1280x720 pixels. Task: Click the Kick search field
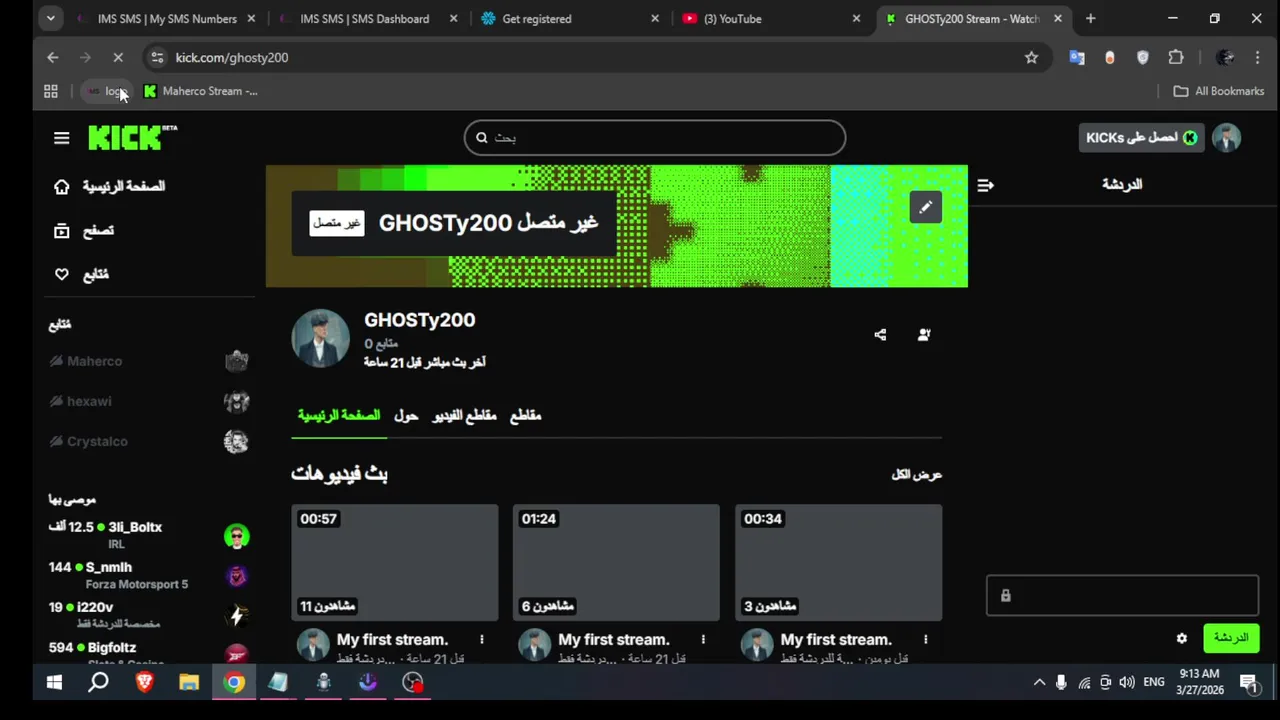coord(655,138)
